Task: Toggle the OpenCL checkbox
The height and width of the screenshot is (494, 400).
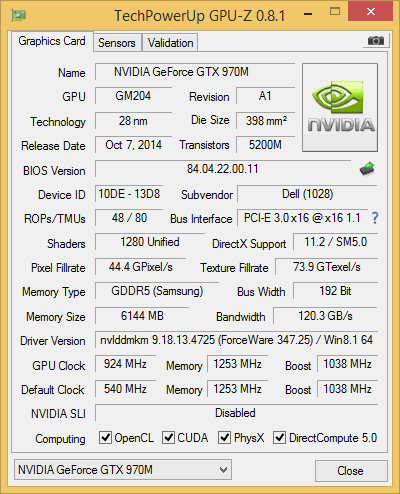Action: click(105, 438)
